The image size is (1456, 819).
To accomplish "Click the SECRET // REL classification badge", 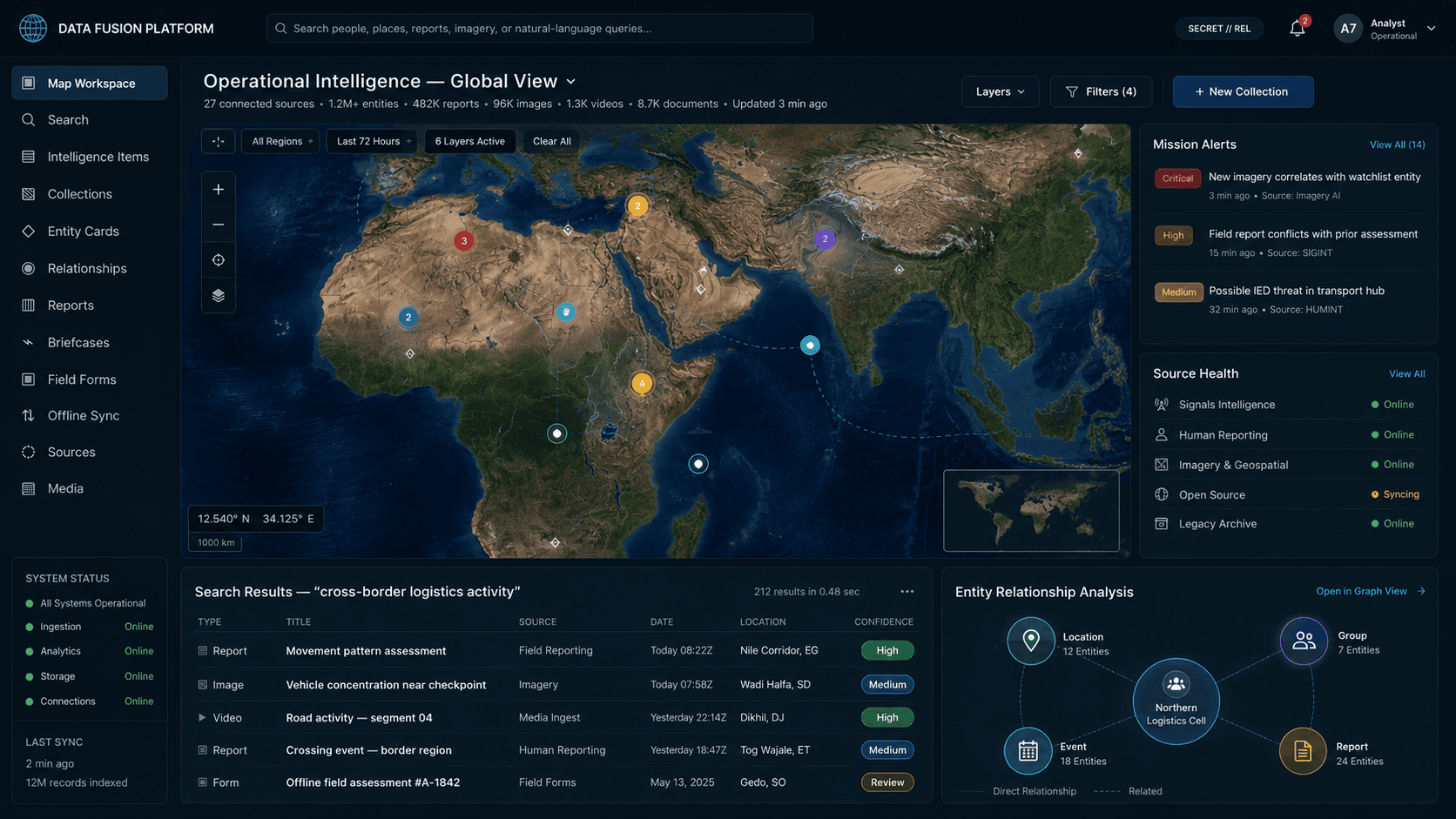I will point(1219,29).
